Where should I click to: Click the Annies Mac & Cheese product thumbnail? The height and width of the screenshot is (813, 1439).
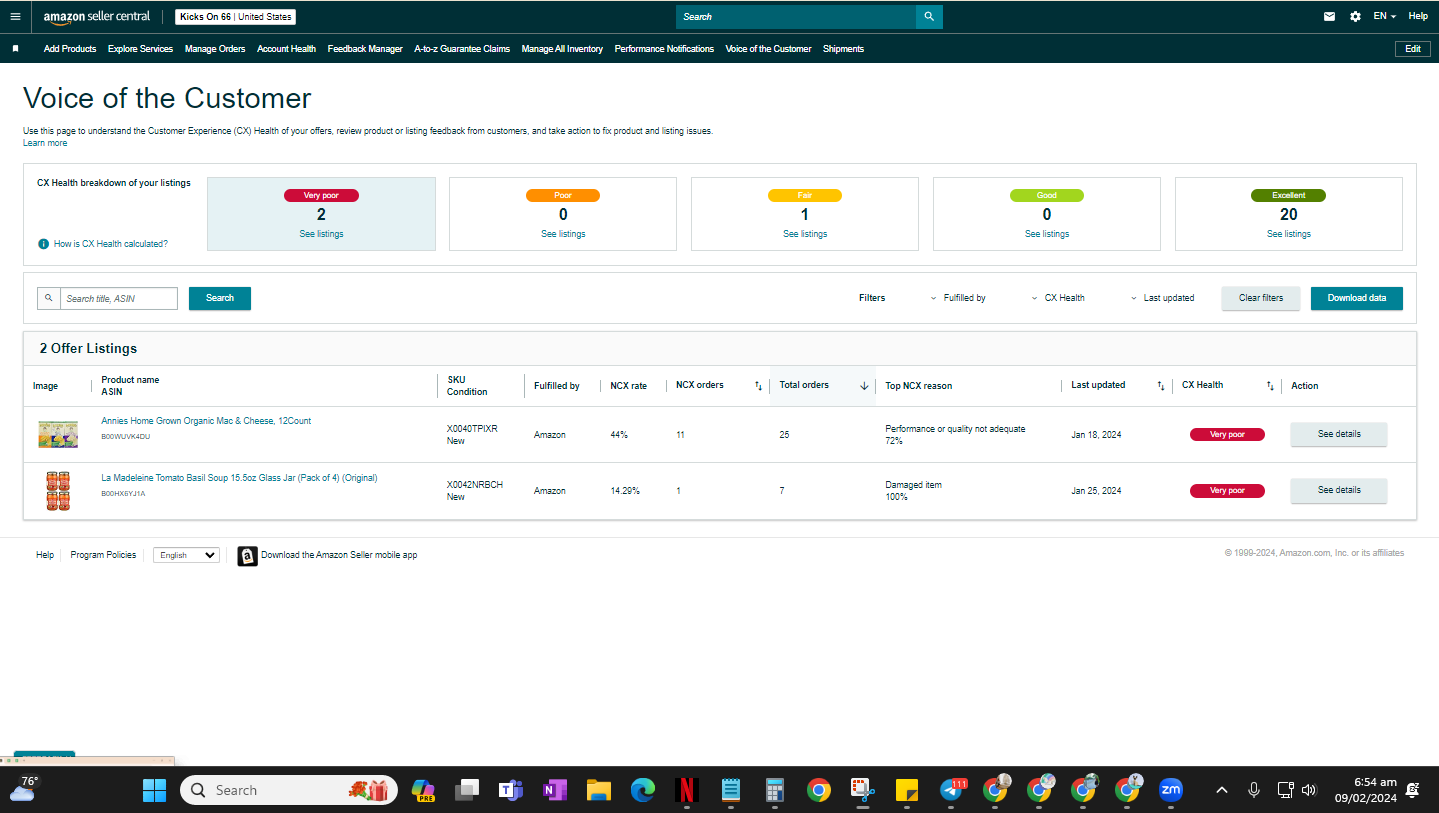click(58, 434)
